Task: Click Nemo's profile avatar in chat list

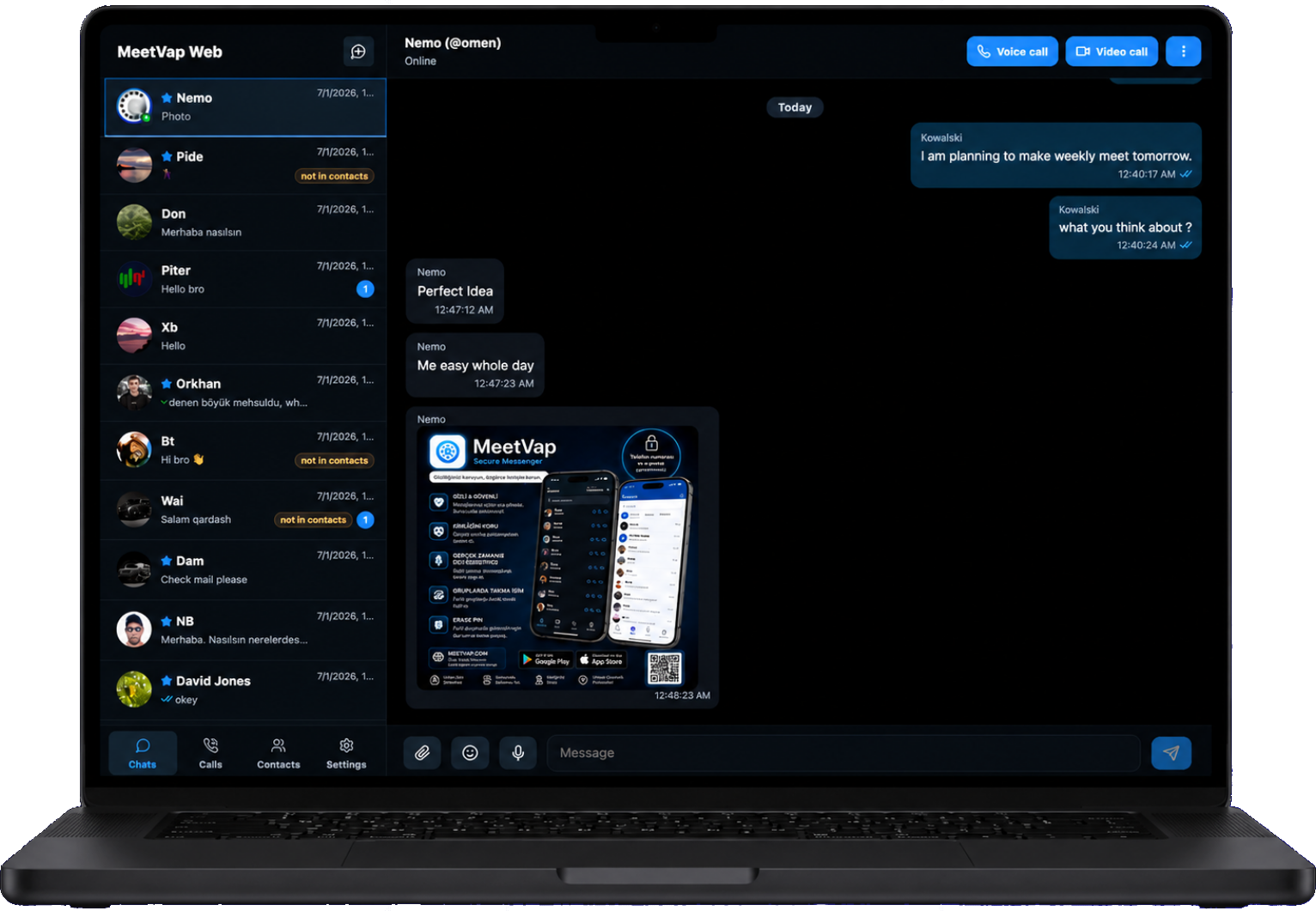Action: 134,106
